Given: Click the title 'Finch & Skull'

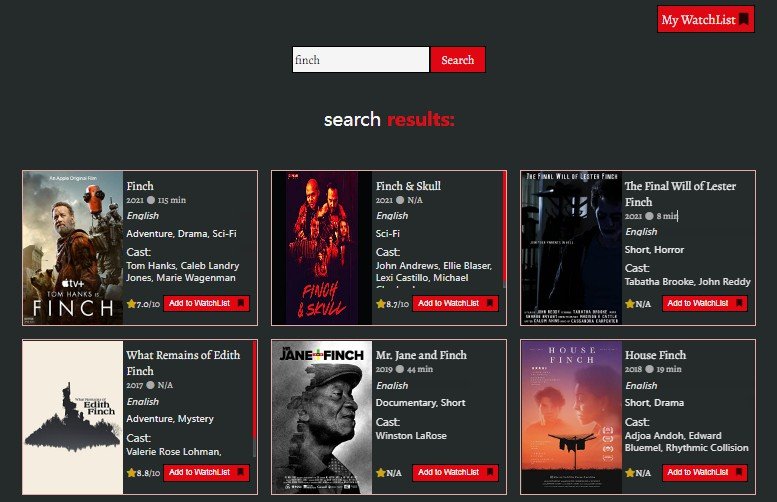Looking at the screenshot, I should (x=408, y=186).
